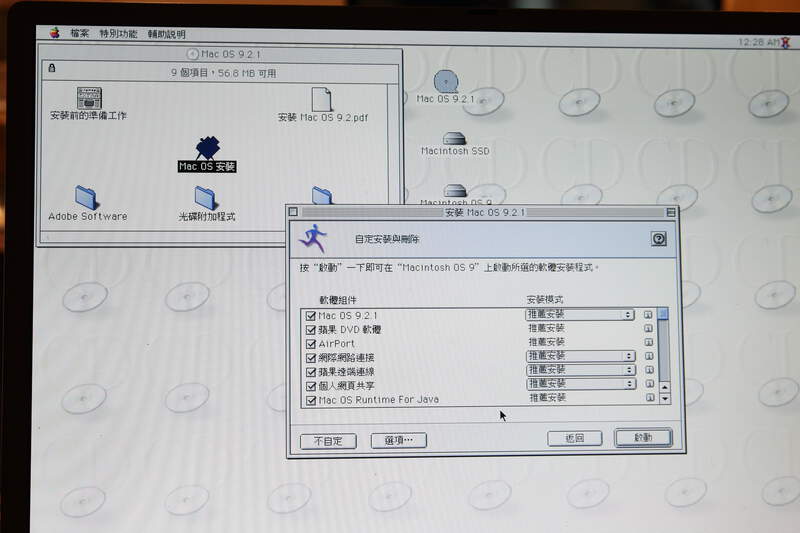The width and height of the screenshot is (800, 533).
Task: Click the component list scrollbar thumb
Action: (x=663, y=313)
